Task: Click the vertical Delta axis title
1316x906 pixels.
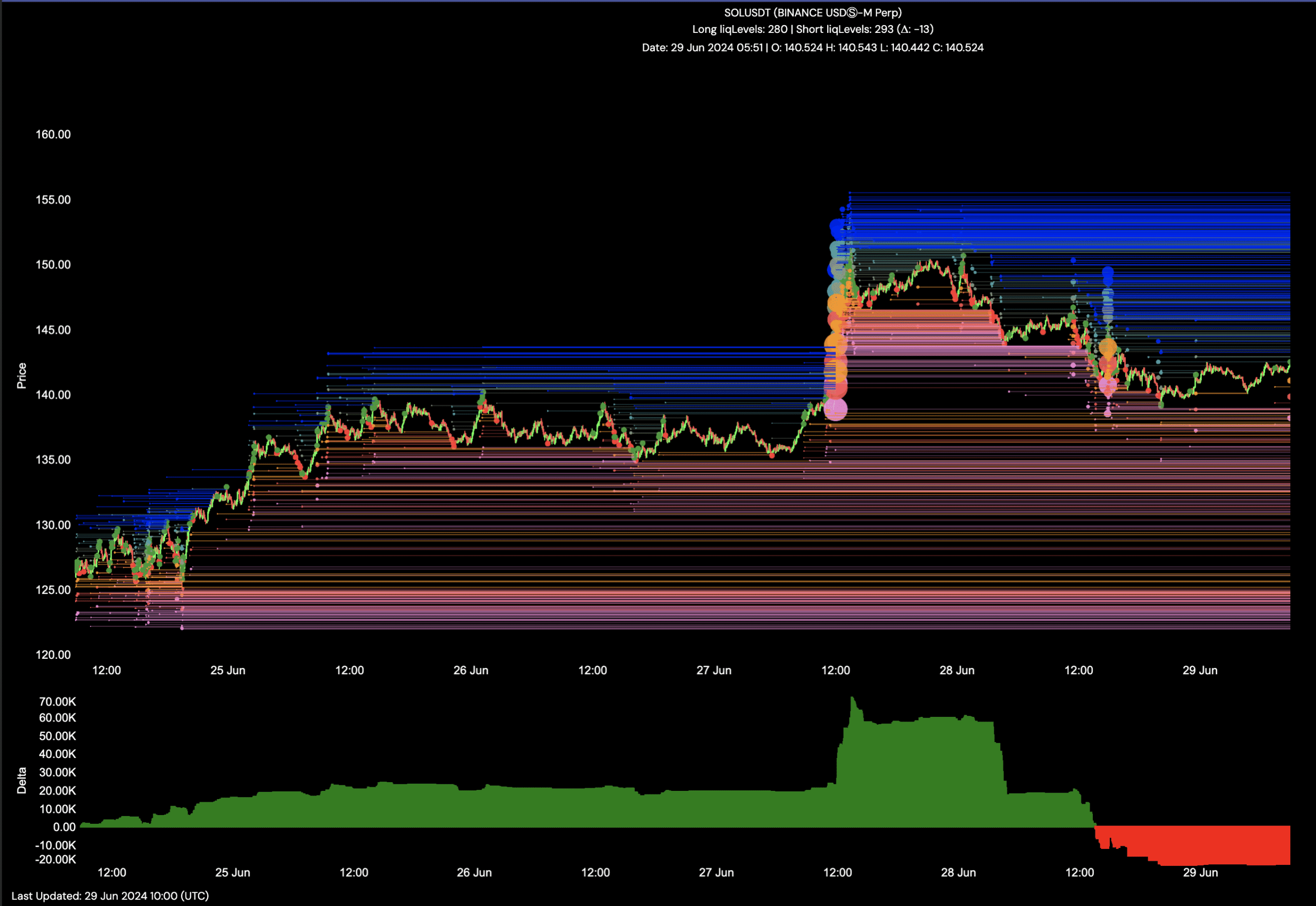Action: (22, 781)
